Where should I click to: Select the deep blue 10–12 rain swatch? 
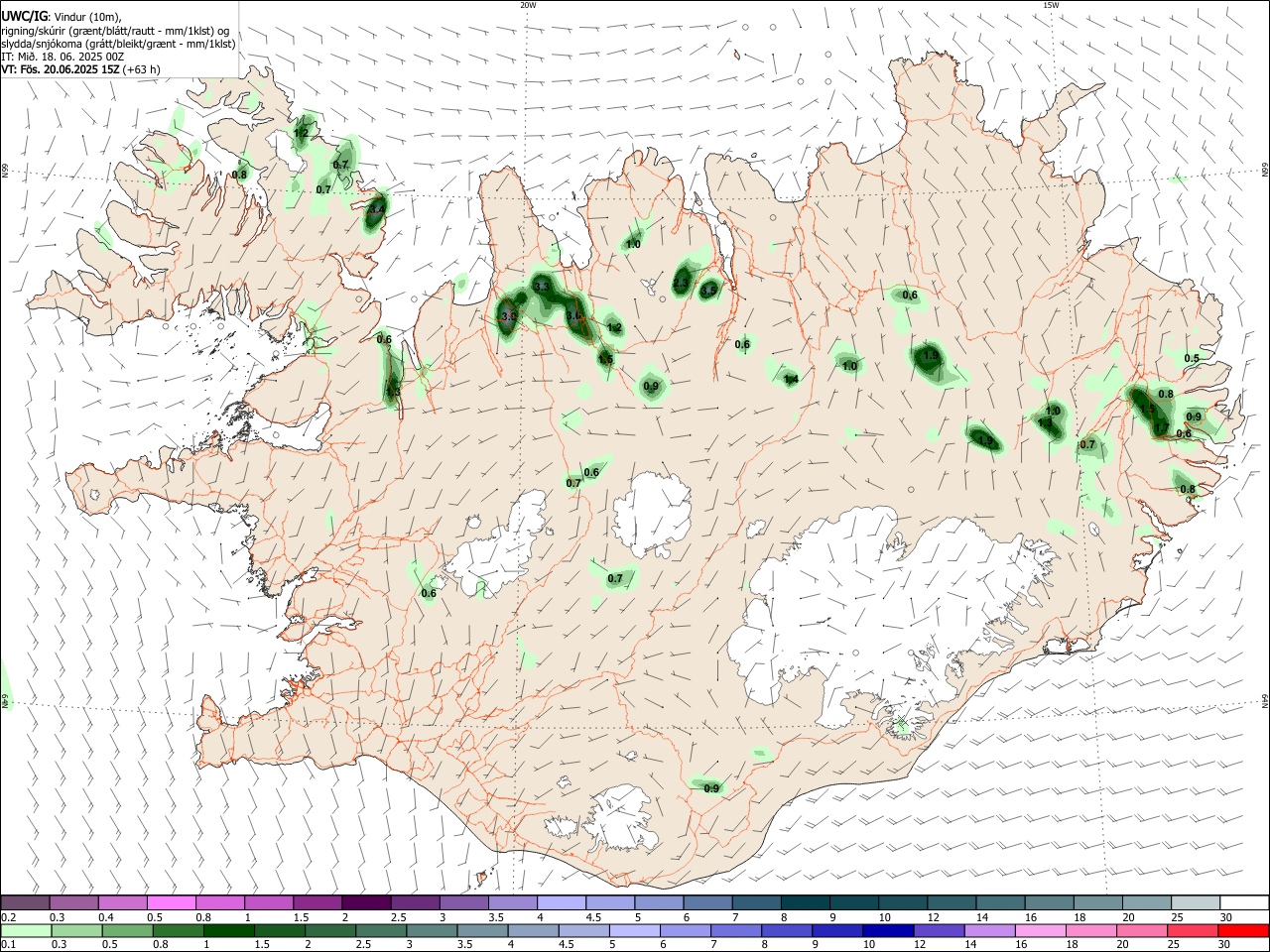coord(887,931)
